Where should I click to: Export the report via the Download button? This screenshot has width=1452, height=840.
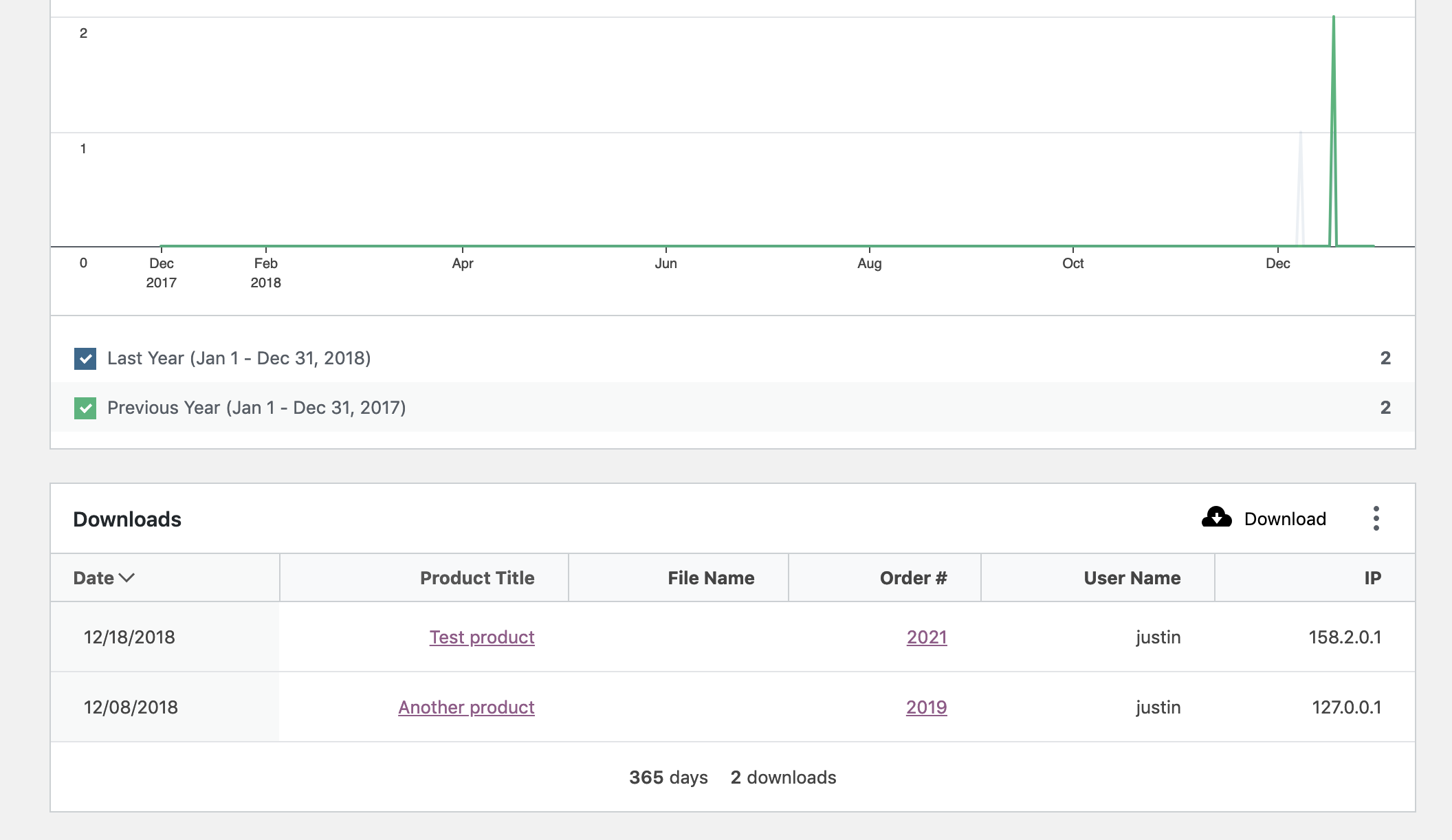point(1266,519)
